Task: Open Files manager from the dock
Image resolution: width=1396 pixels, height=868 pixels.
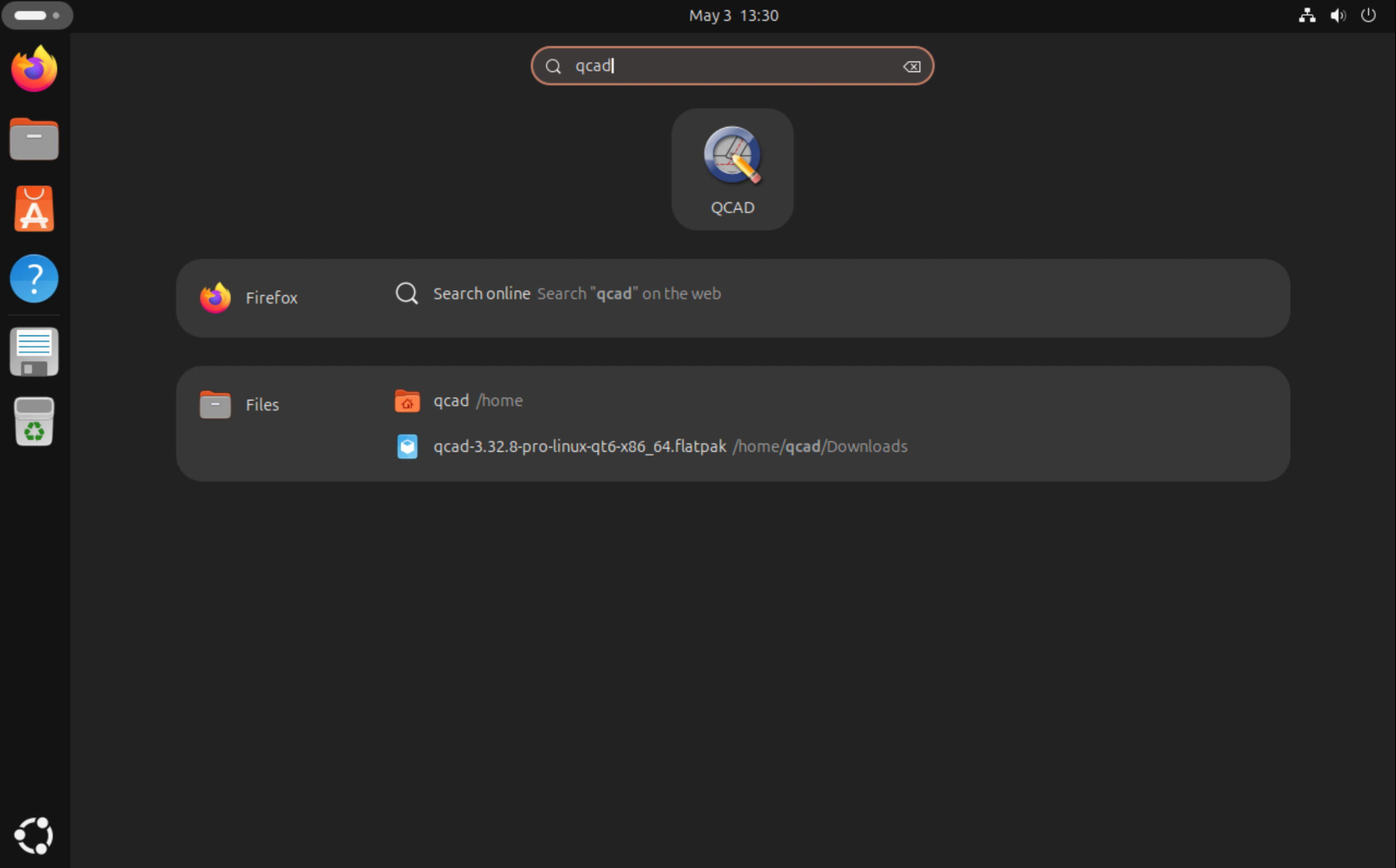Action: (34, 139)
